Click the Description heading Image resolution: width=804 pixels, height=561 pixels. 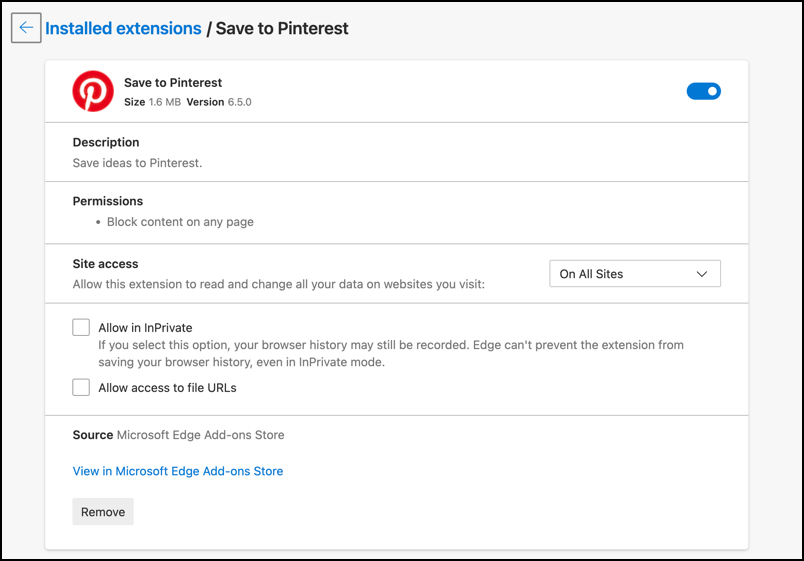click(x=106, y=142)
